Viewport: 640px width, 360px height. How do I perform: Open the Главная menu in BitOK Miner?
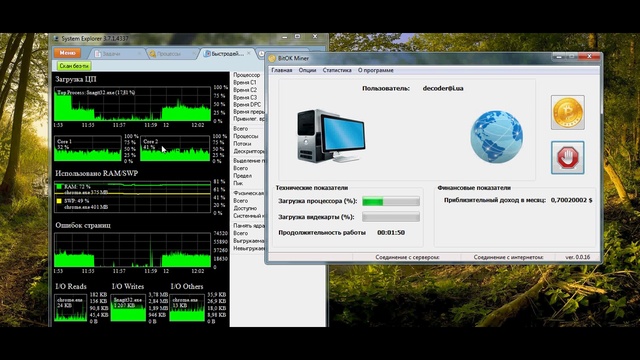(282, 70)
